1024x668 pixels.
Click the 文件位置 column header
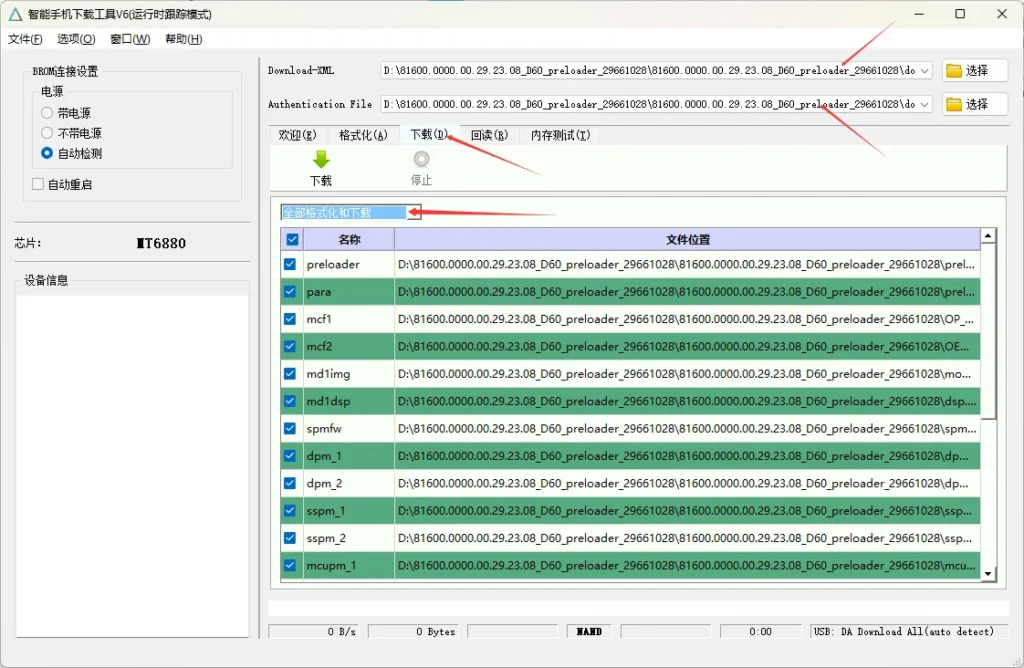688,240
